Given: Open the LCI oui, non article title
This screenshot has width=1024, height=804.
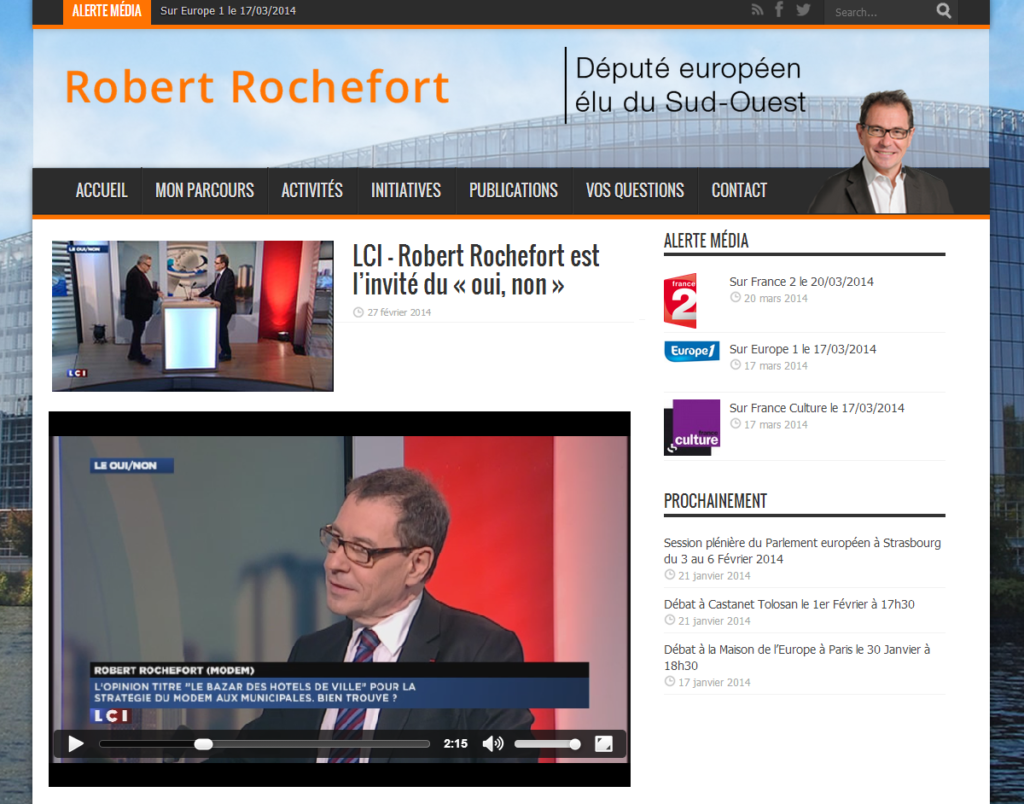Looking at the screenshot, I should pos(475,270).
